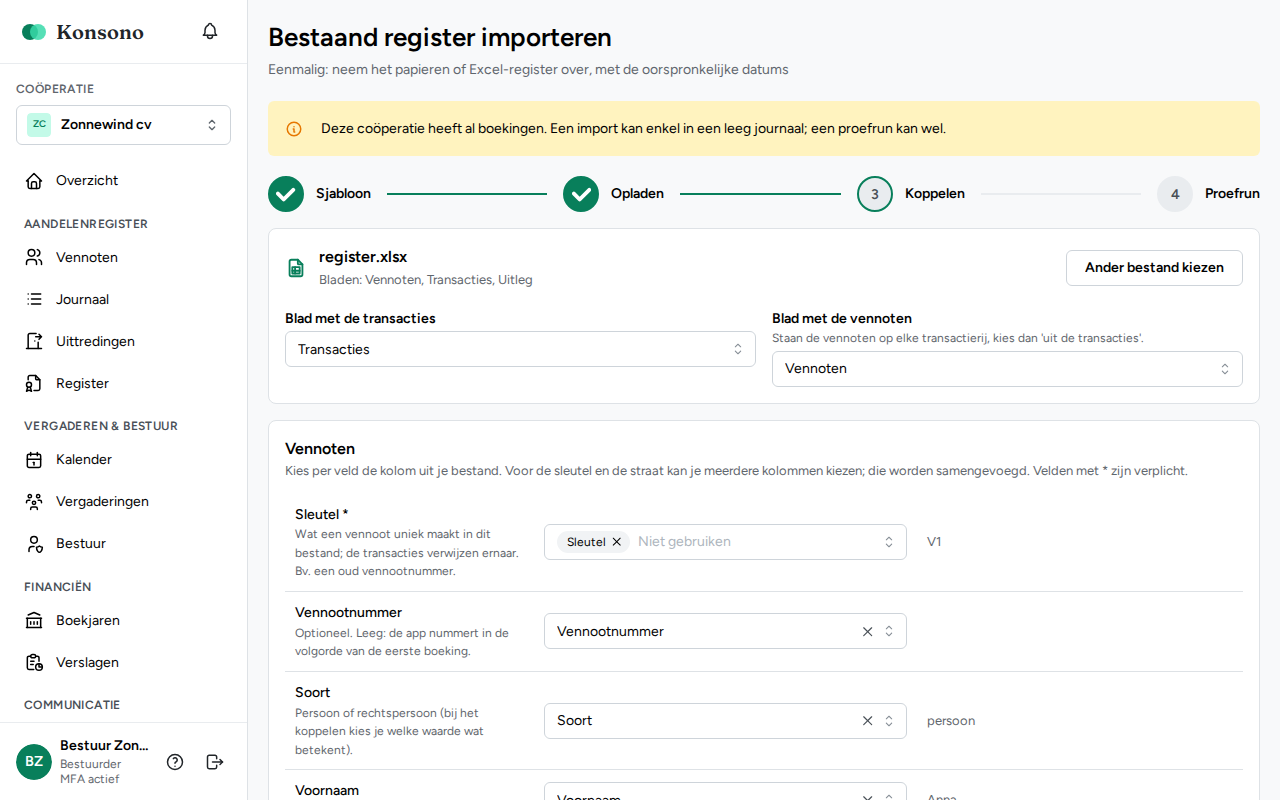Click the Ander bestand kiezen button

(x=1154, y=268)
